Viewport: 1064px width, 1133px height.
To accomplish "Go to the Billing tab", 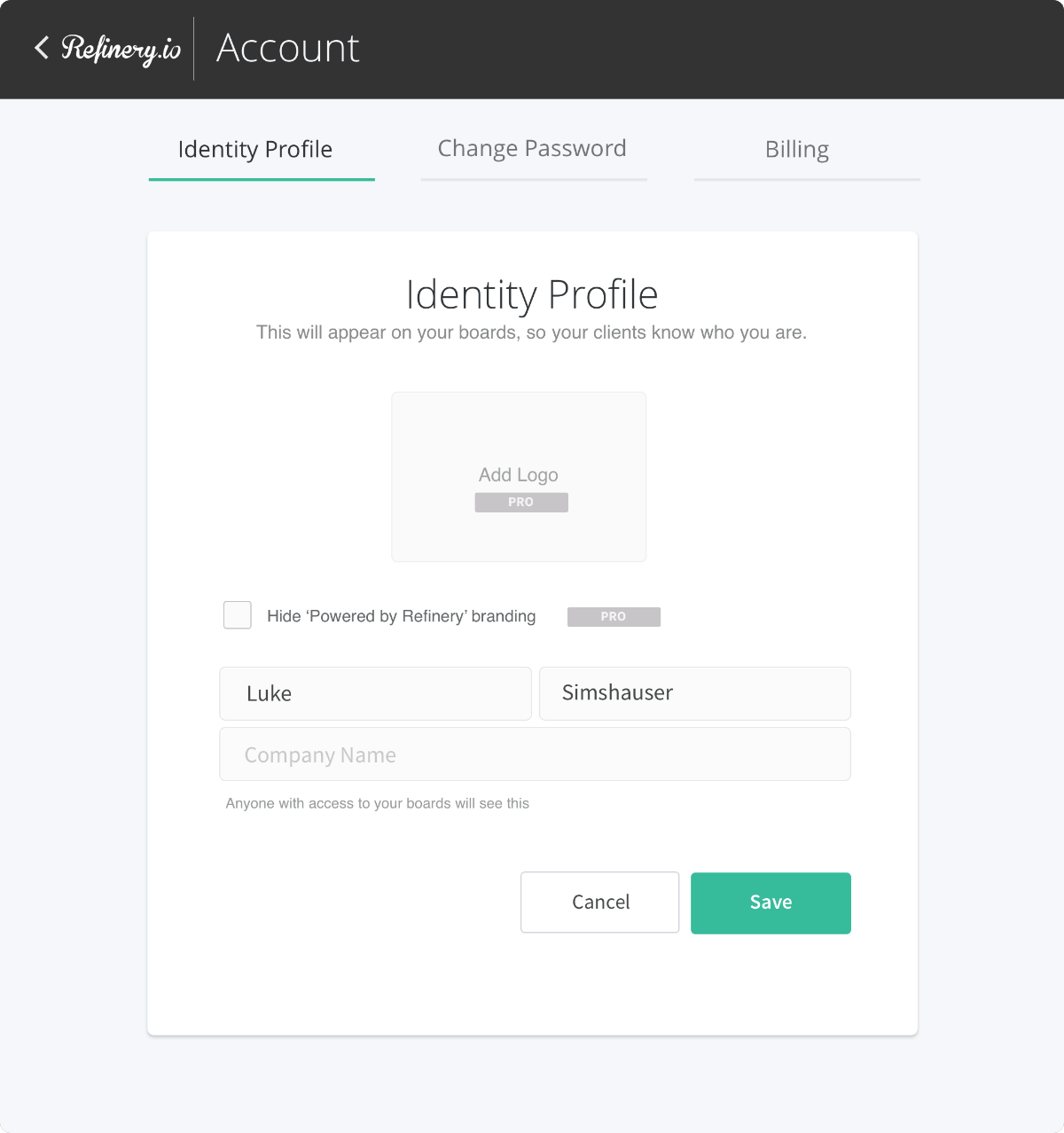I will (797, 150).
